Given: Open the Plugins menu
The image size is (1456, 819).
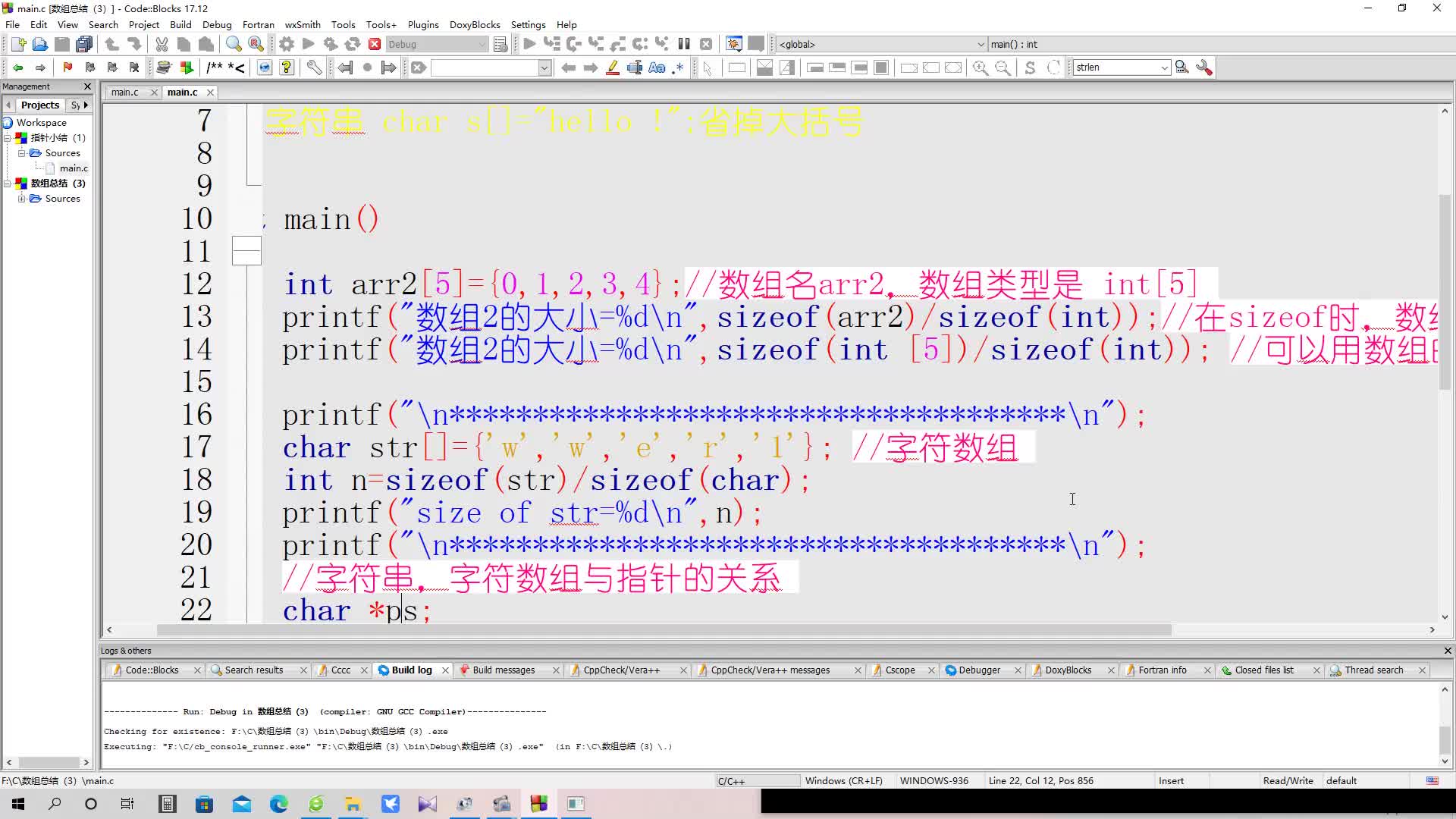Looking at the screenshot, I should pos(423,24).
